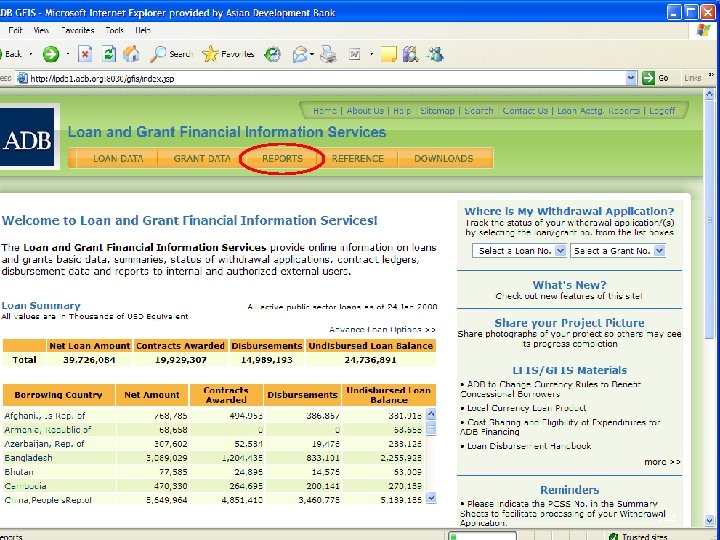The height and width of the screenshot is (540, 720).
Task: Open the Mail envelope toolbar icon
Action: pyautogui.click(x=300, y=55)
